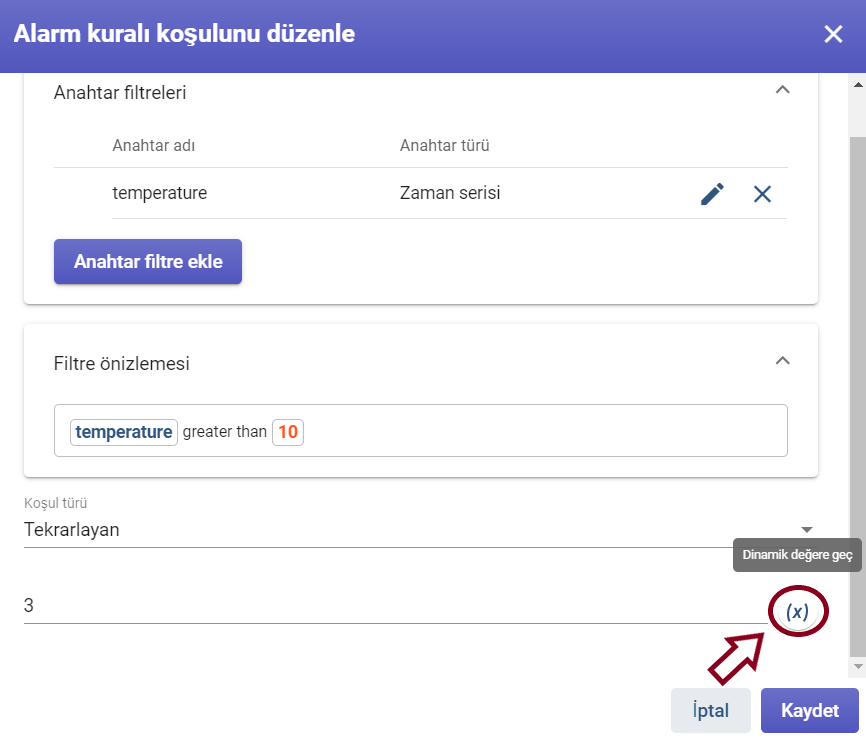The width and height of the screenshot is (866, 740).
Task: Click the temperature chip in filter preview
Action: point(124,432)
